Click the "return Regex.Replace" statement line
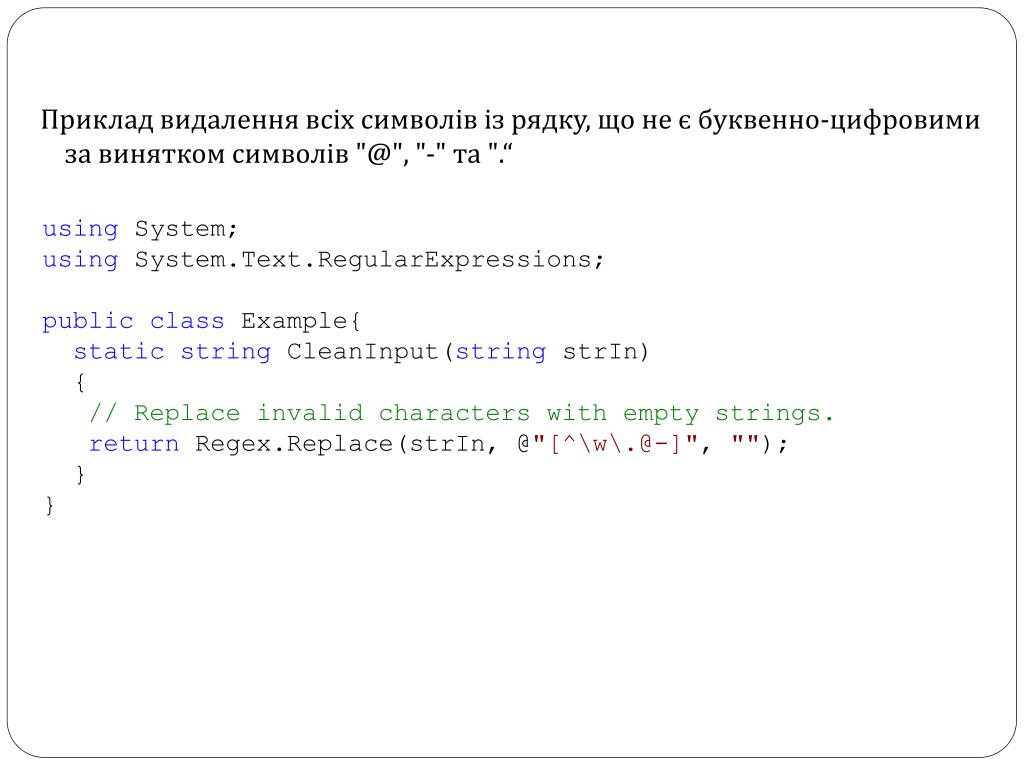The image size is (1024, 768). tap(438, 444)
